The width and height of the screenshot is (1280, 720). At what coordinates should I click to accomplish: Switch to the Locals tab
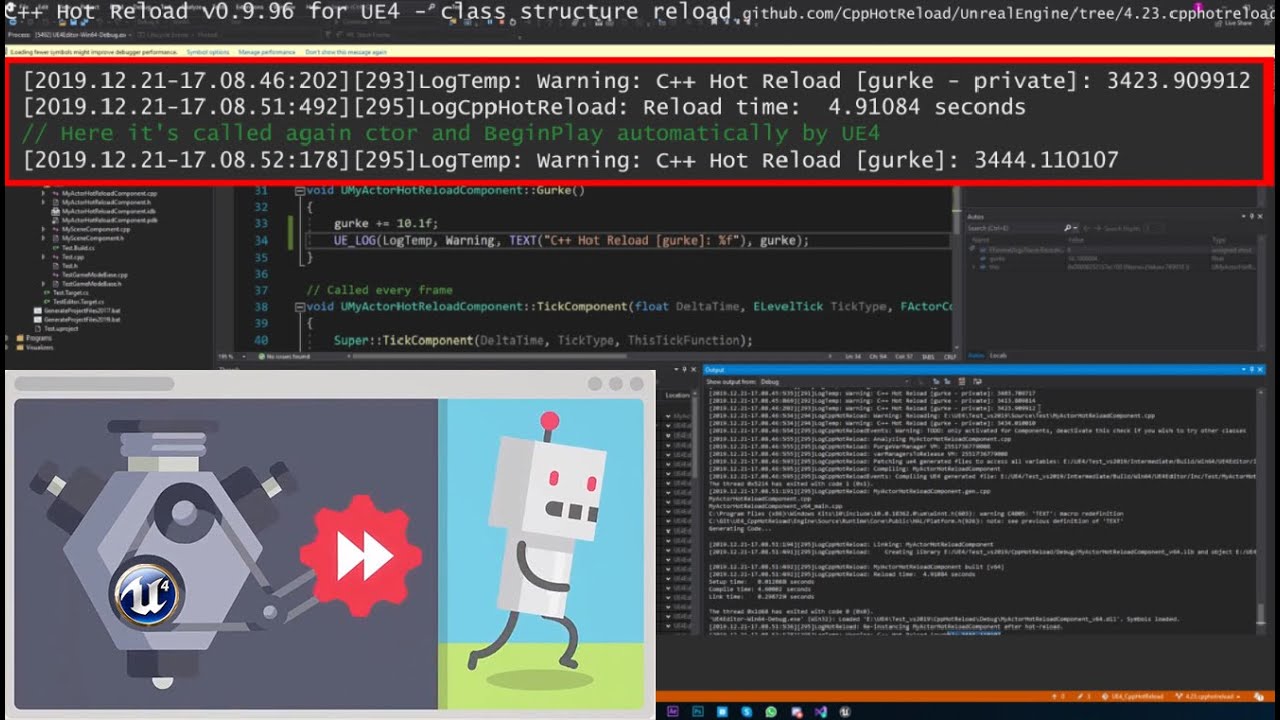click(x=998, y=355)
